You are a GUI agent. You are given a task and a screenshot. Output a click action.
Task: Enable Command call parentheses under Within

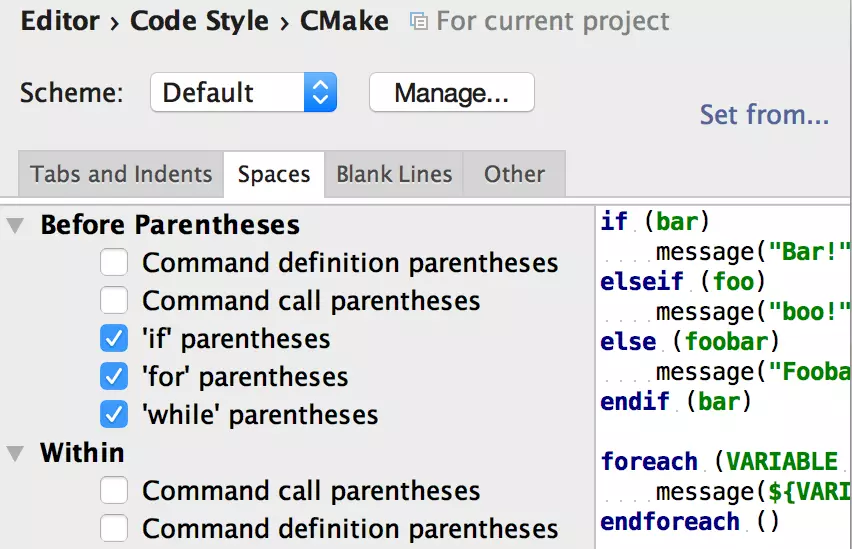(x=114, y=491)
